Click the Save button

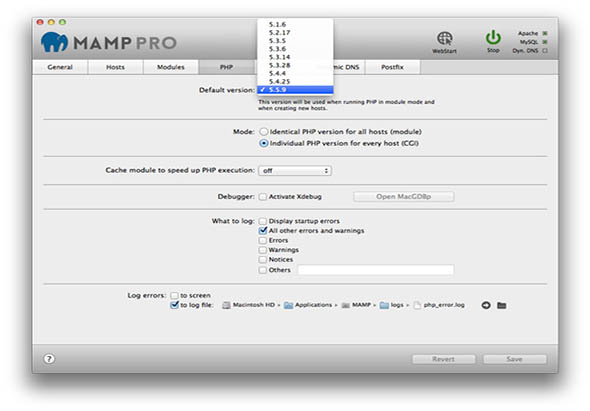(x=514, y=359)
